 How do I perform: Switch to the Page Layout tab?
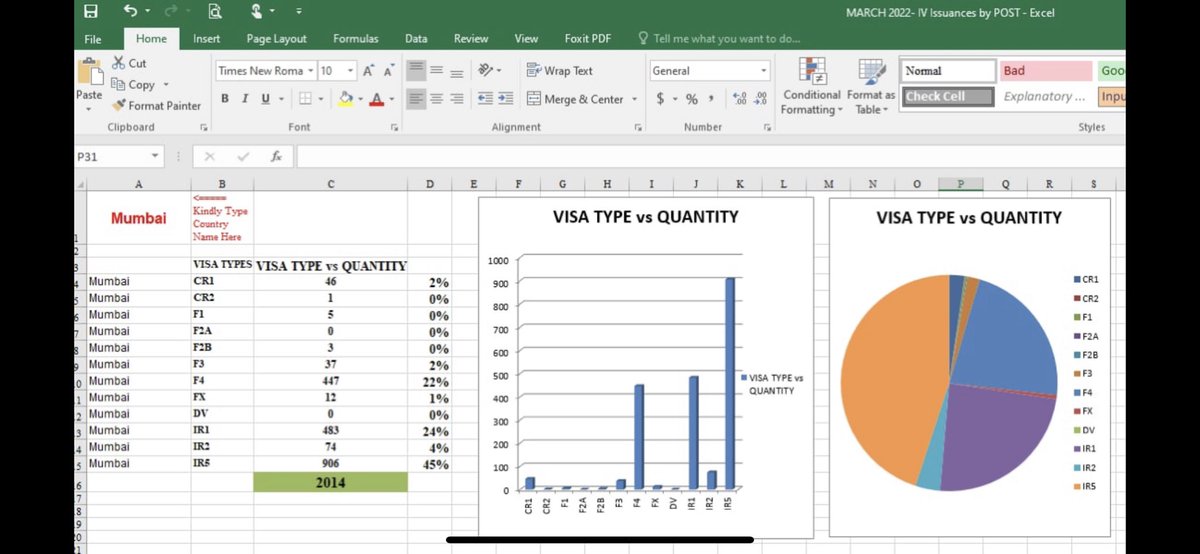click(x=277, y=39)
